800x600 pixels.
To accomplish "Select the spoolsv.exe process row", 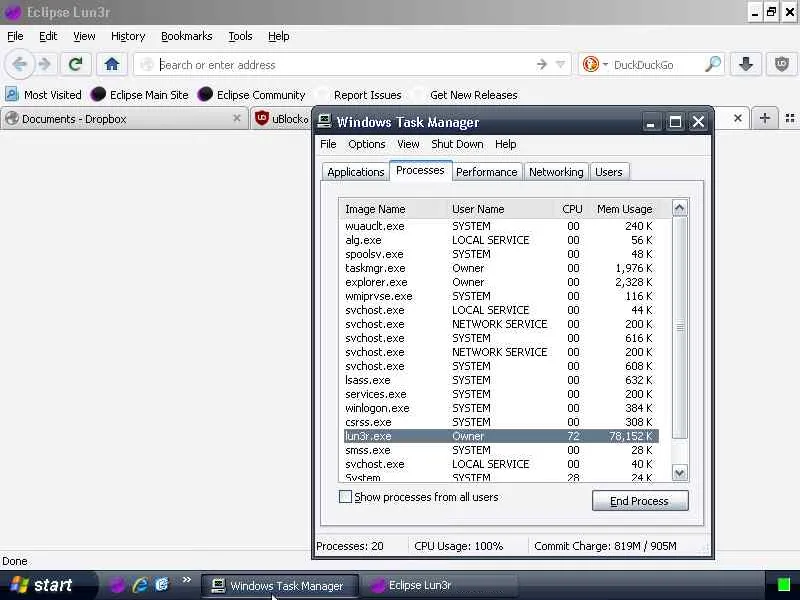I will 501,254.
